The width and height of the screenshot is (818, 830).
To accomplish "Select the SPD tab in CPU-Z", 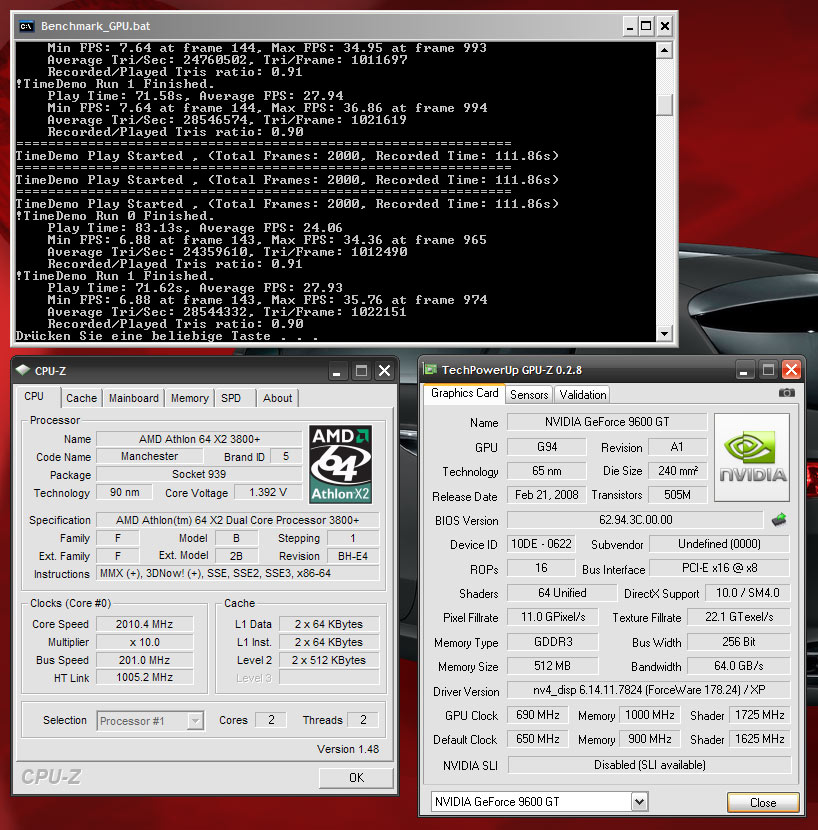I will pyautogui.click(x=231, y=398).
